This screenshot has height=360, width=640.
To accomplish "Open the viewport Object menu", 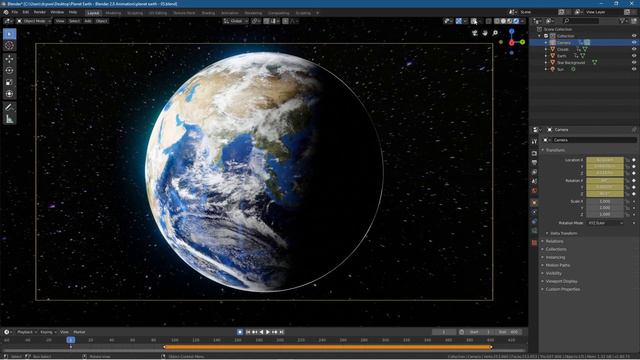I will coord(101,21).
